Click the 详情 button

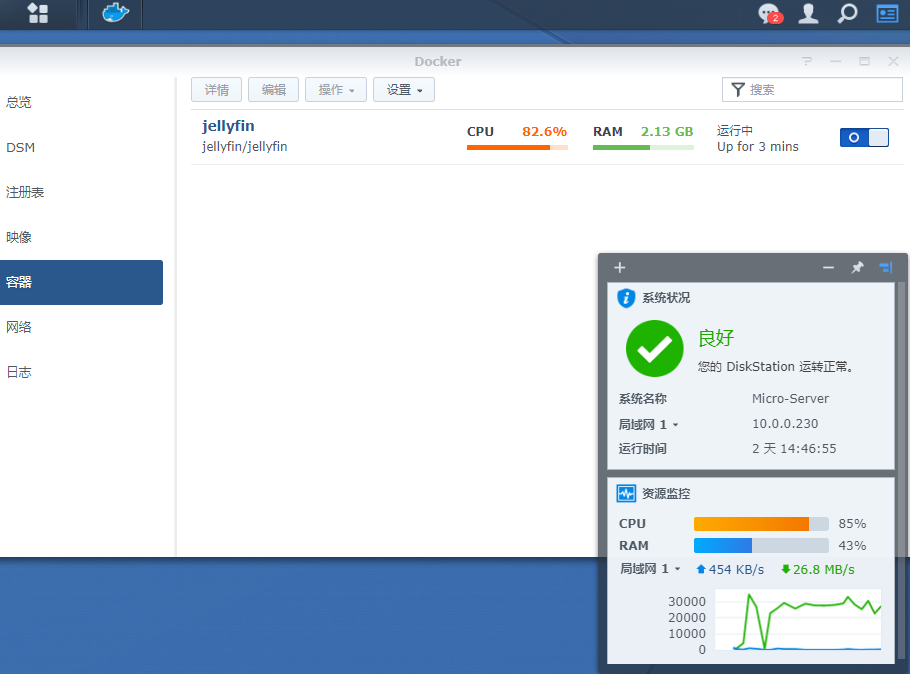coord(217,90)
